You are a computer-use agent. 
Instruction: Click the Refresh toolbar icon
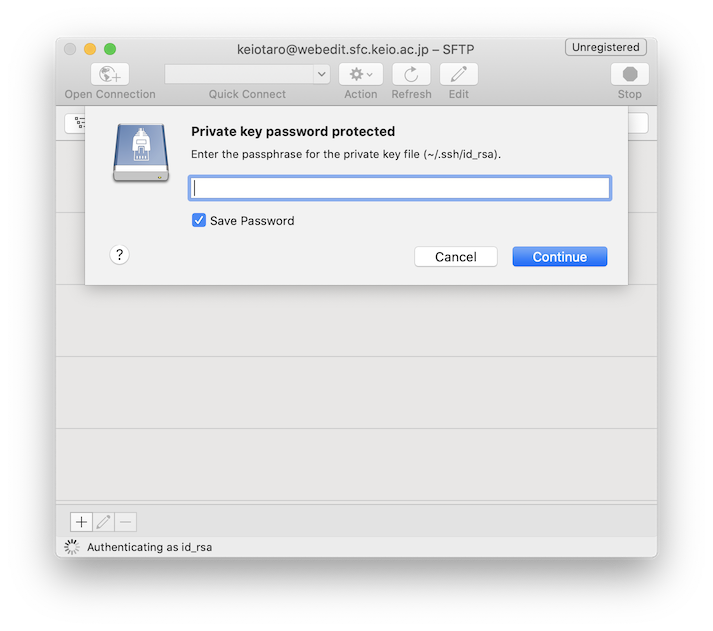coord(411,74)
